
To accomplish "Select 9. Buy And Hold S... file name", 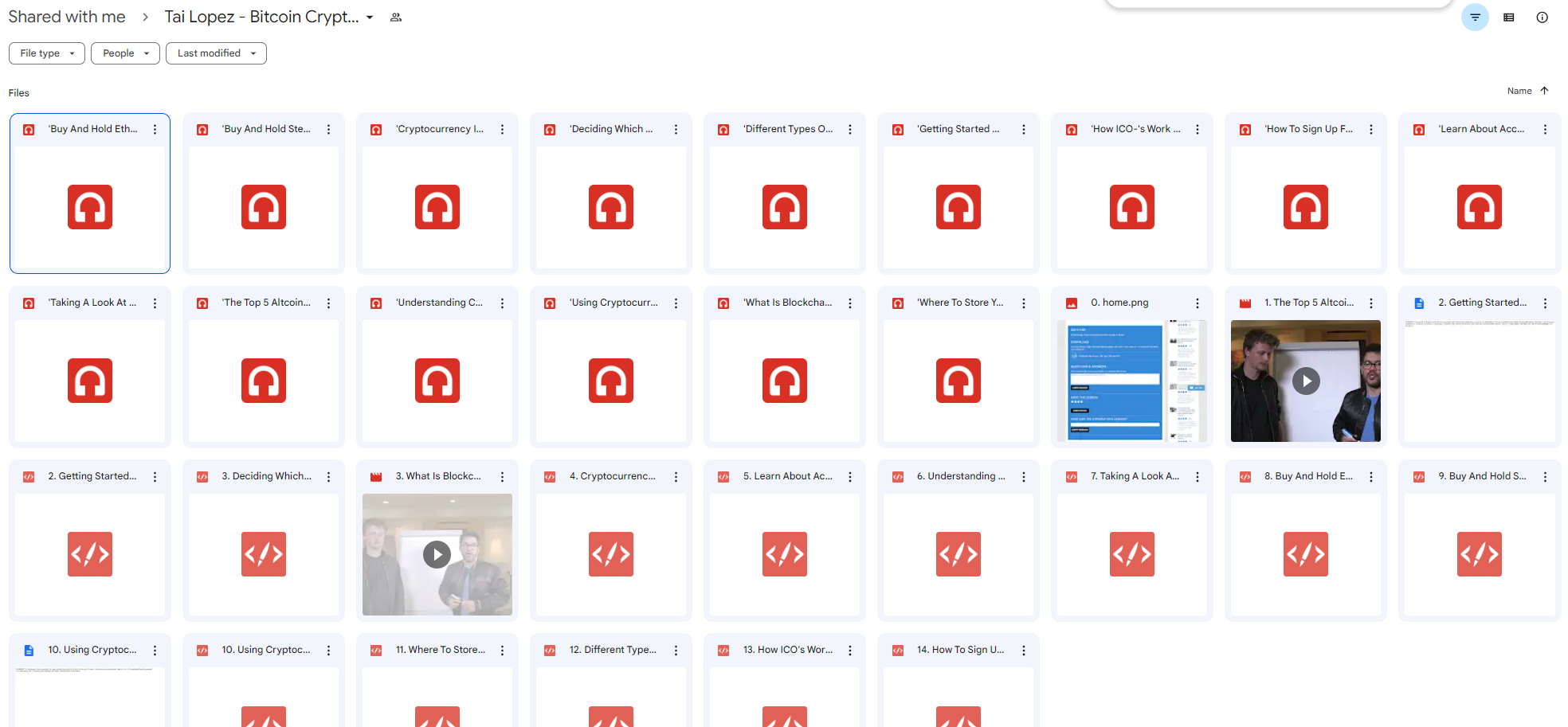I will coord(1483,476).
